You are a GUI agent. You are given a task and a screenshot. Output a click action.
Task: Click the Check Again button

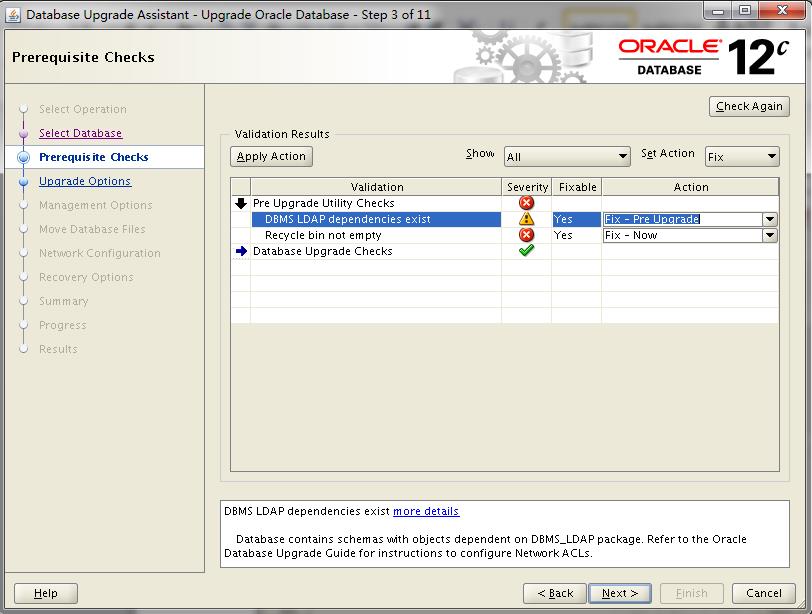(x=749, y=107)
